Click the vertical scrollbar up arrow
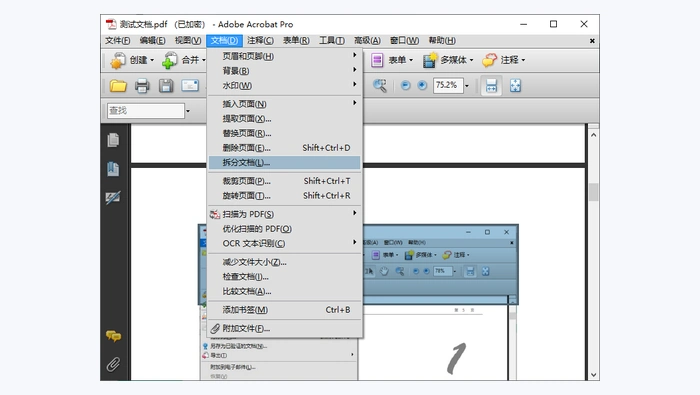The image size is (700, 395). pyautogui.click(x=593, y=135)
